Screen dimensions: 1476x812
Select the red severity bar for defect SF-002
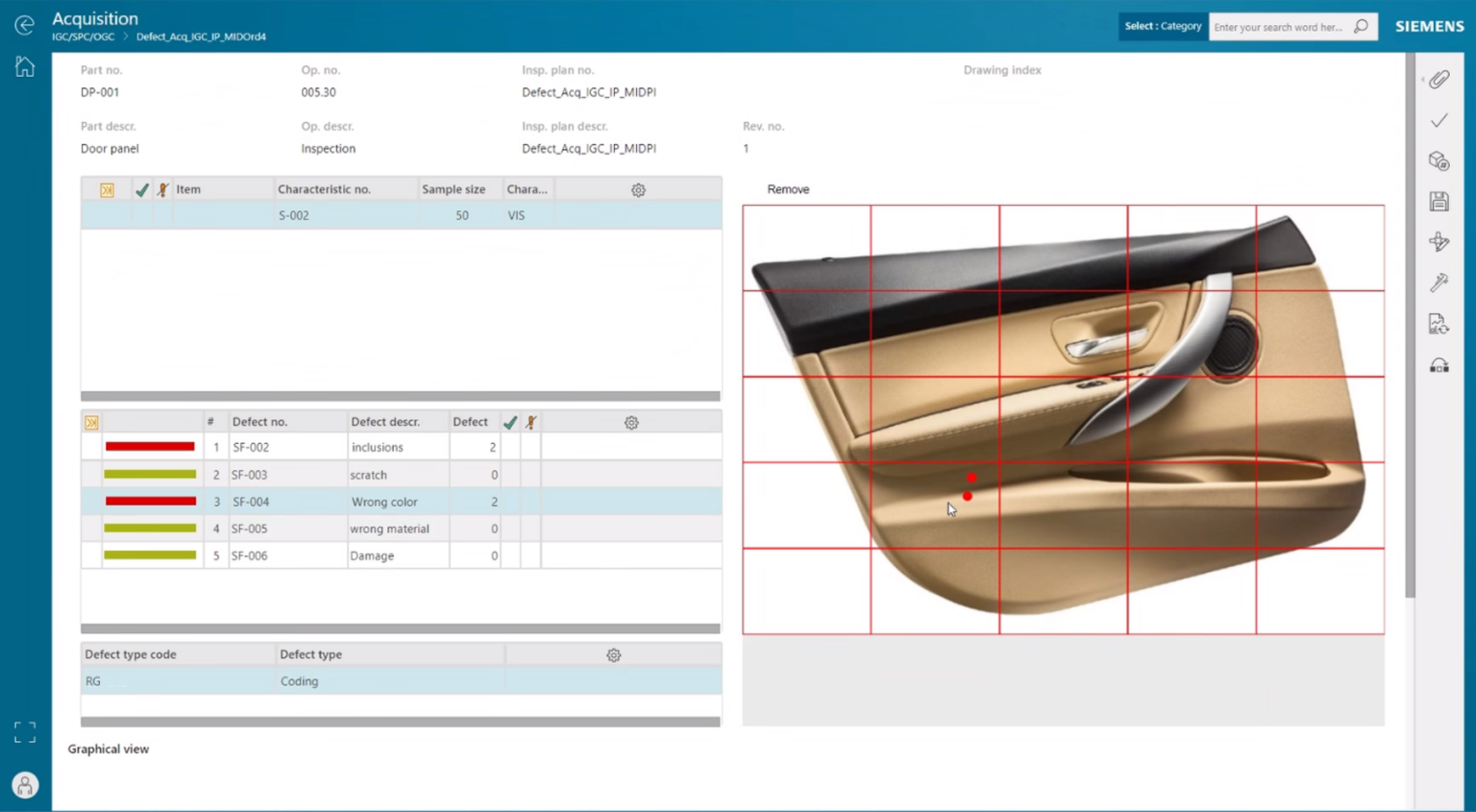[150, 446]
